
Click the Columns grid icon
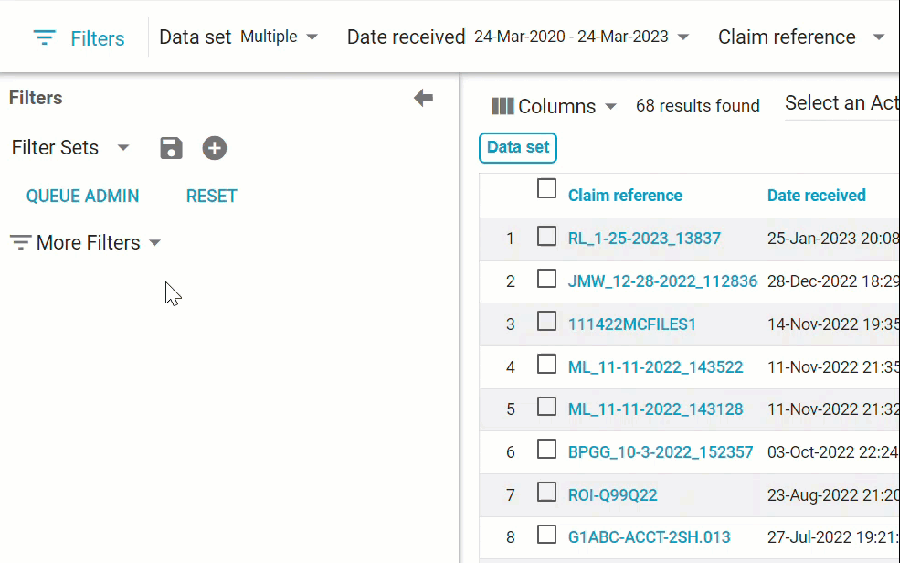[502, 106]
